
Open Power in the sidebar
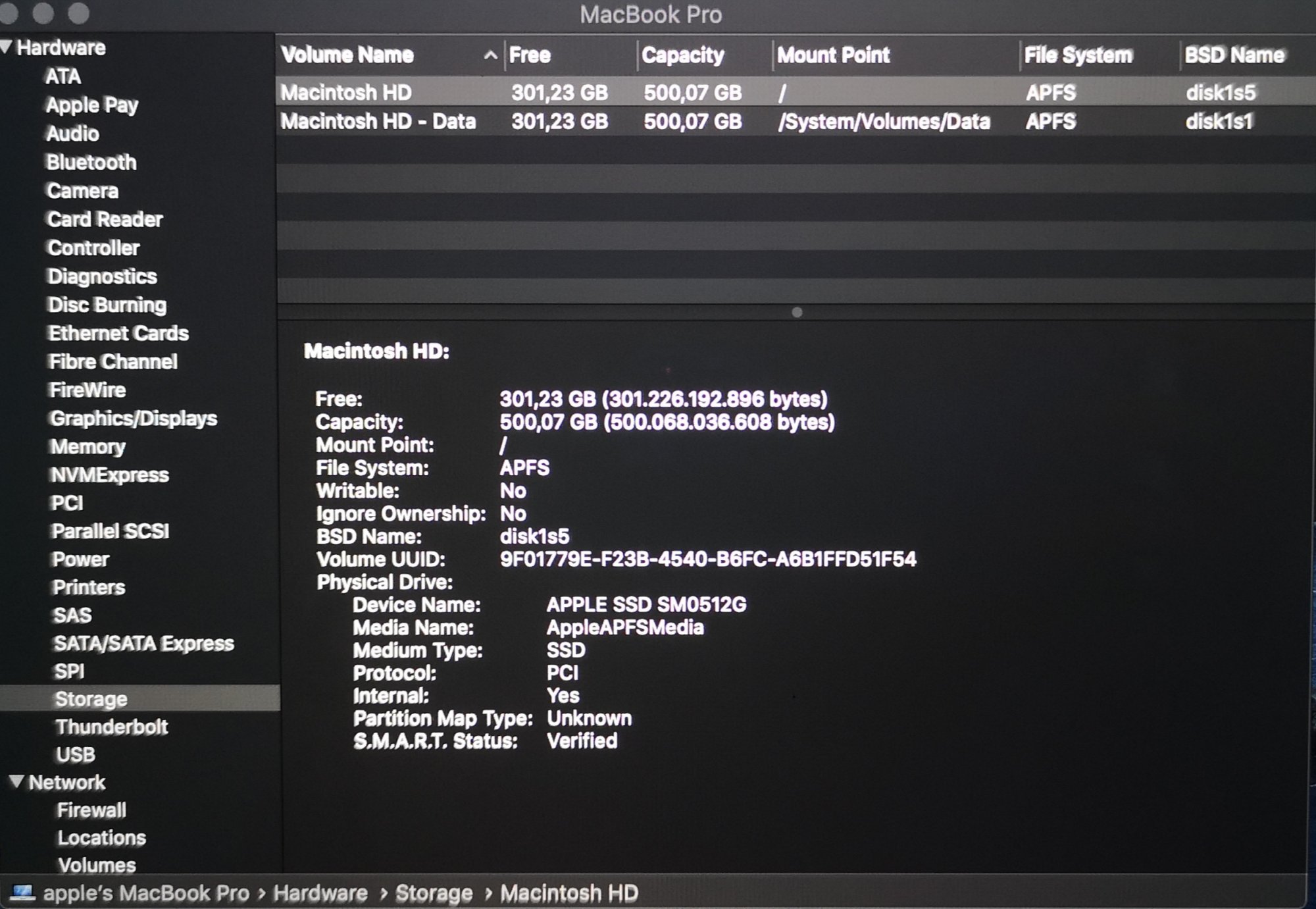[80, 559]
